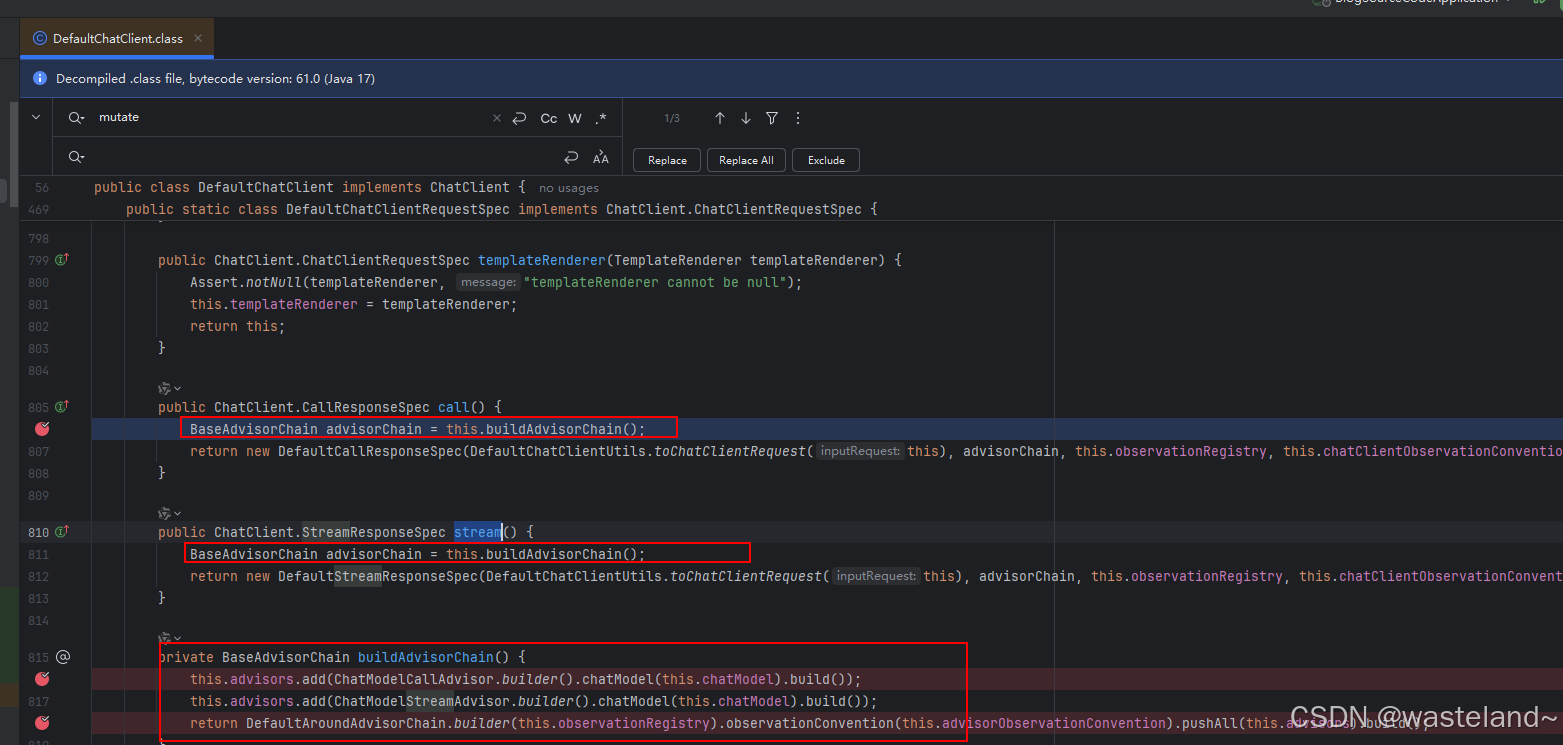Click the implements gutter icon at line 805

tap(62, 407)
